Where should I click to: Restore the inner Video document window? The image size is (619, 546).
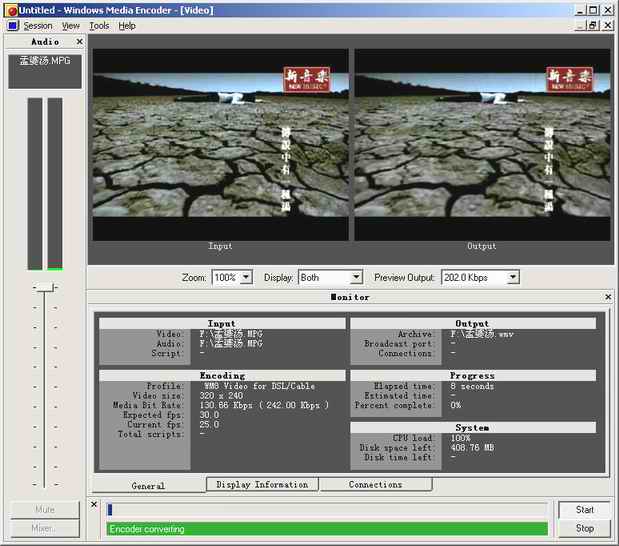(x=593, y=25)
